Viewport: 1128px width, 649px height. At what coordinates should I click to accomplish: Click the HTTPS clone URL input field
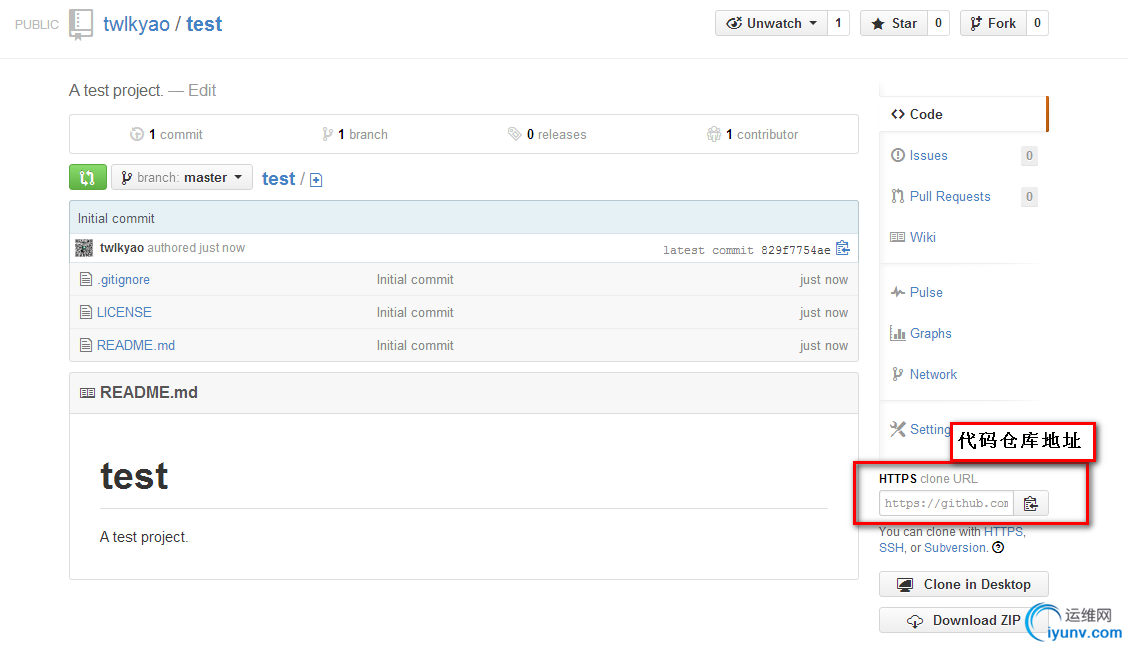(947, 503)
